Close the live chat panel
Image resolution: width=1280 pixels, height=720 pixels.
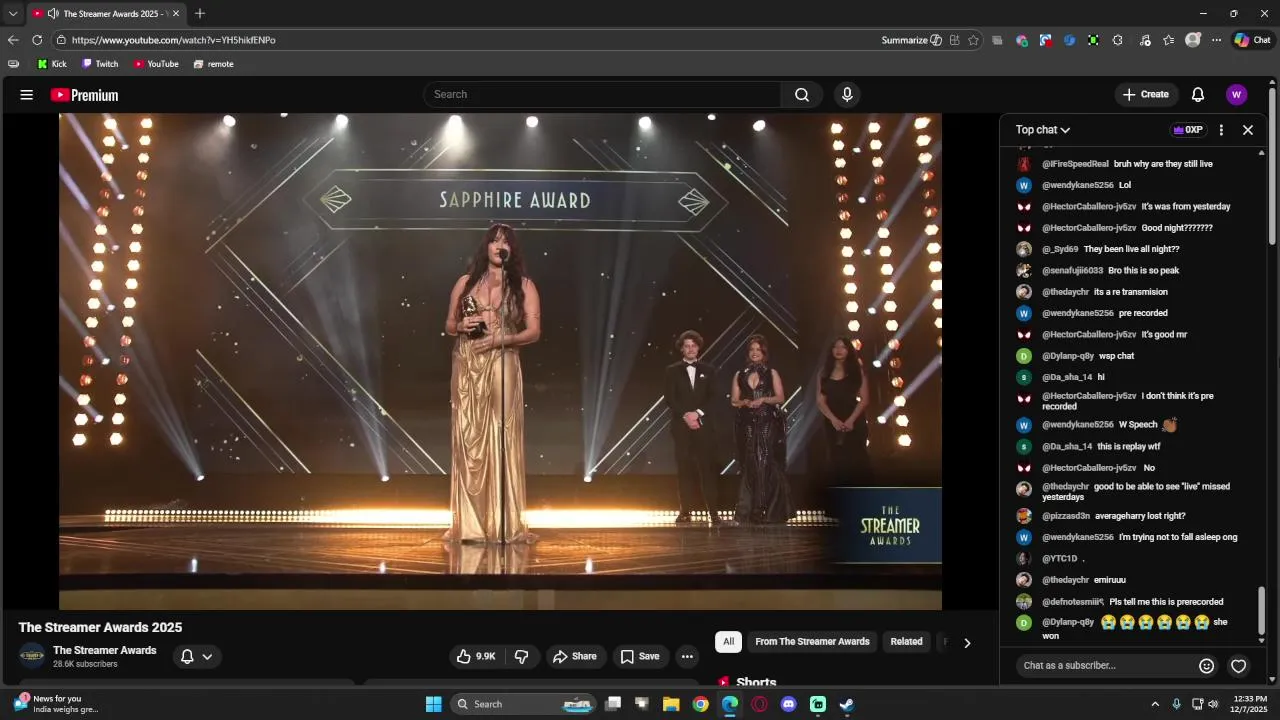(1248, 130)
